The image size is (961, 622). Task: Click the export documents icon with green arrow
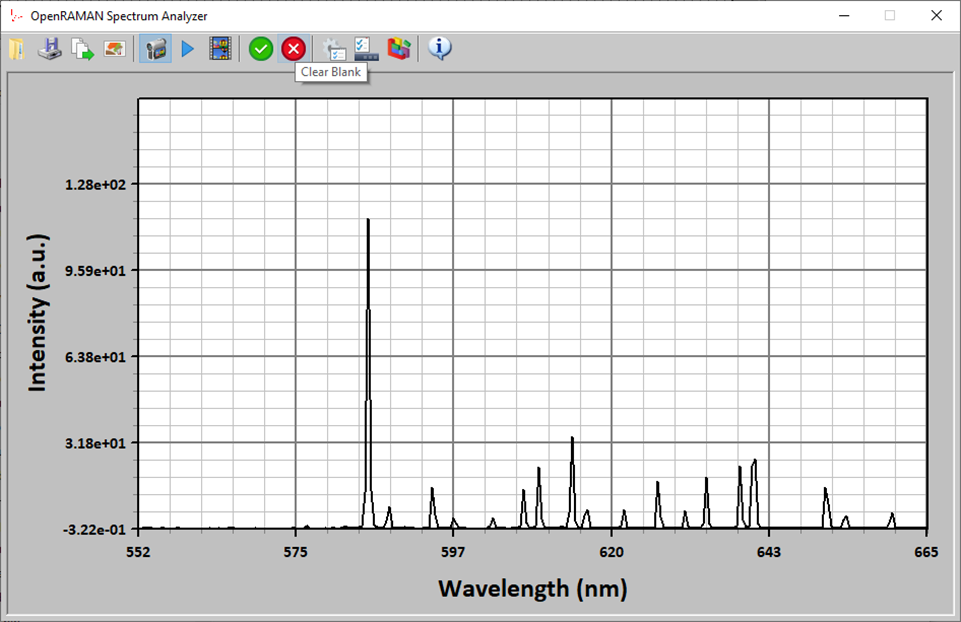tap(82, 49)
